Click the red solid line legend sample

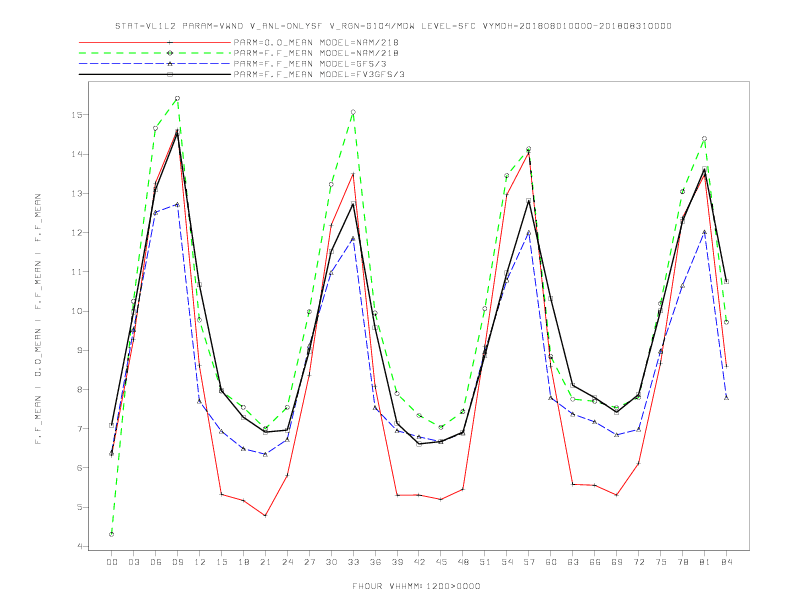pos(155,42)
